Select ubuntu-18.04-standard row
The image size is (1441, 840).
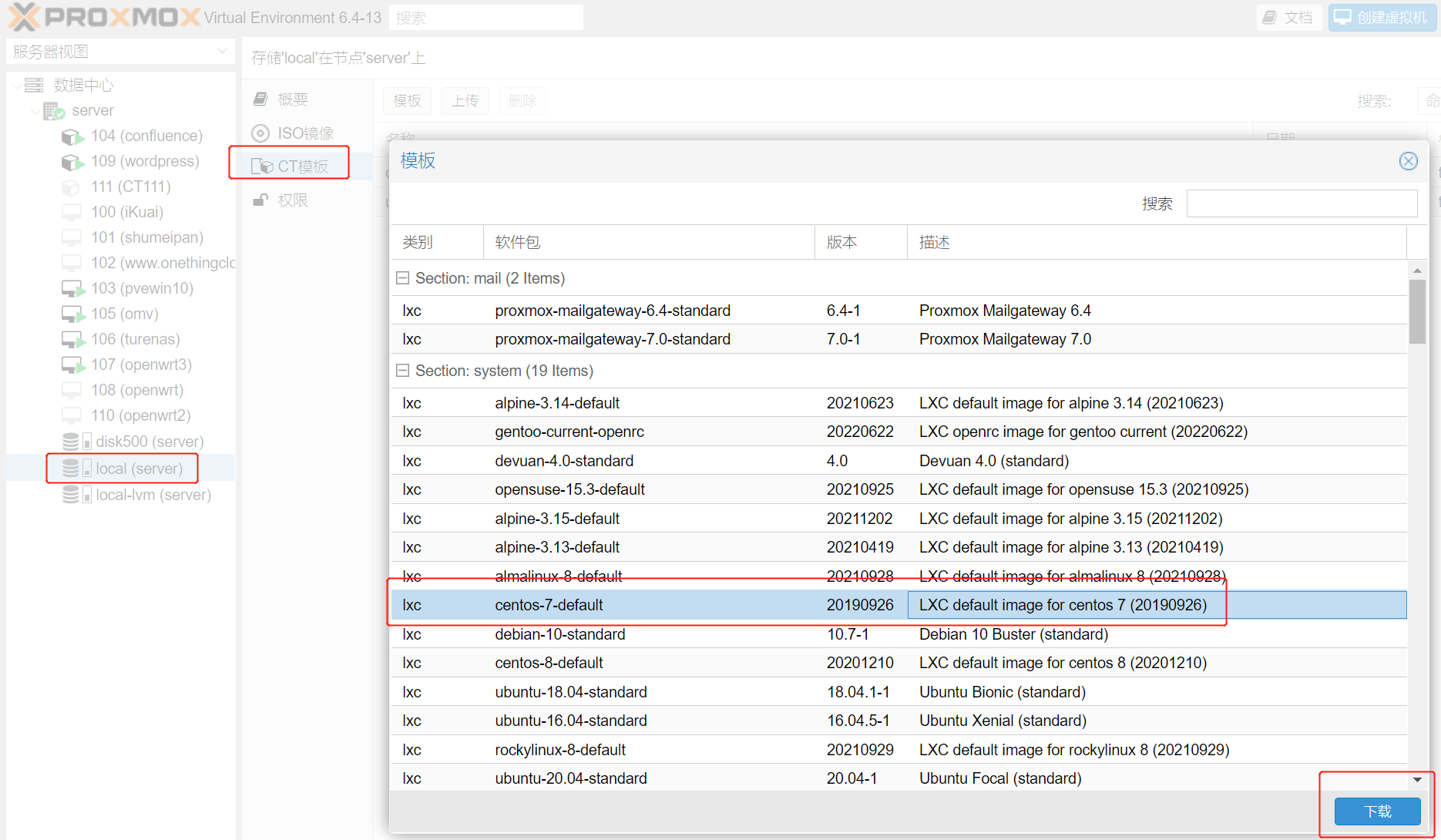899,692
